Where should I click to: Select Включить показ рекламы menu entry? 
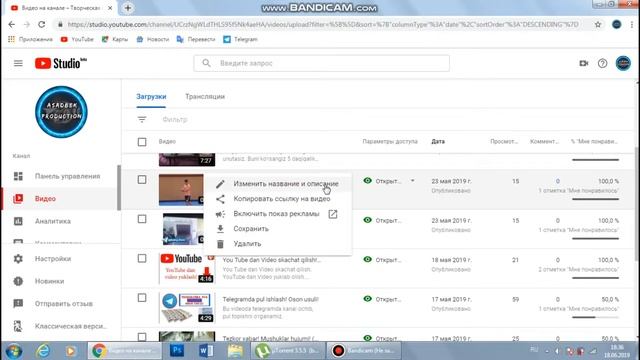[x=278, y=214]
